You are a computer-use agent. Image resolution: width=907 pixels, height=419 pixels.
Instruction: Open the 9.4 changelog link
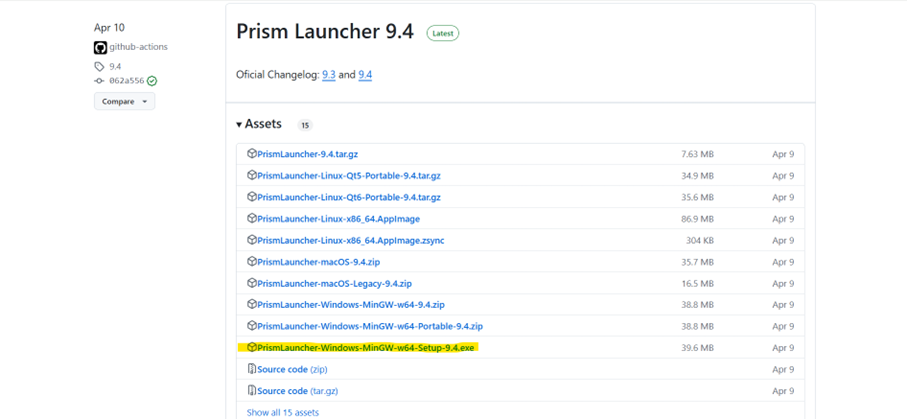click(365, 75)
